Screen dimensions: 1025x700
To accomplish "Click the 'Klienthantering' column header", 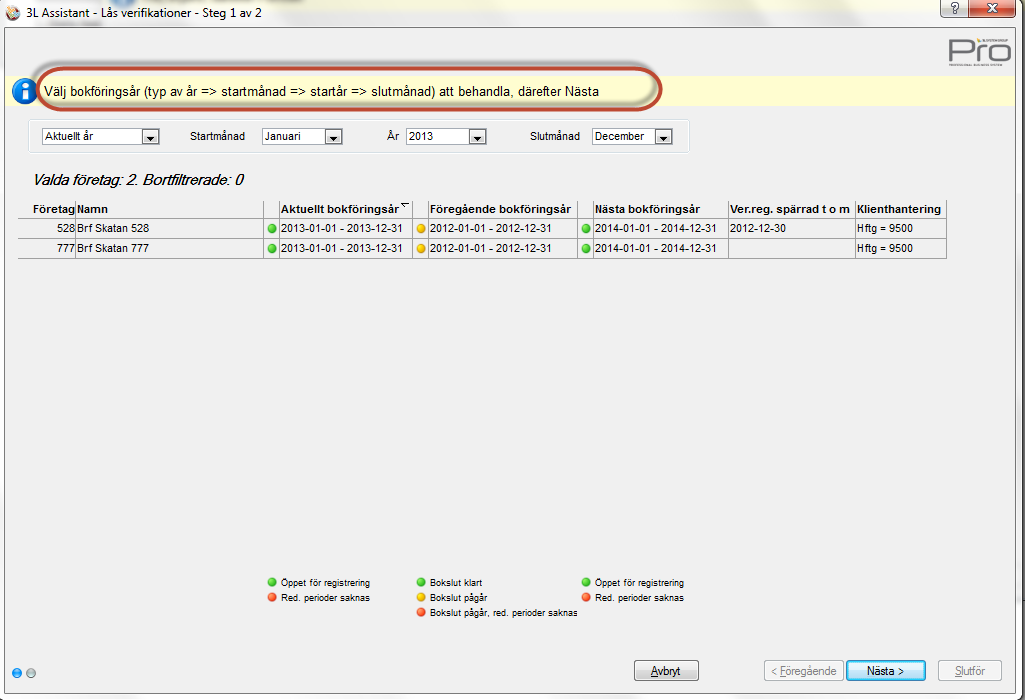I will 900,209.
